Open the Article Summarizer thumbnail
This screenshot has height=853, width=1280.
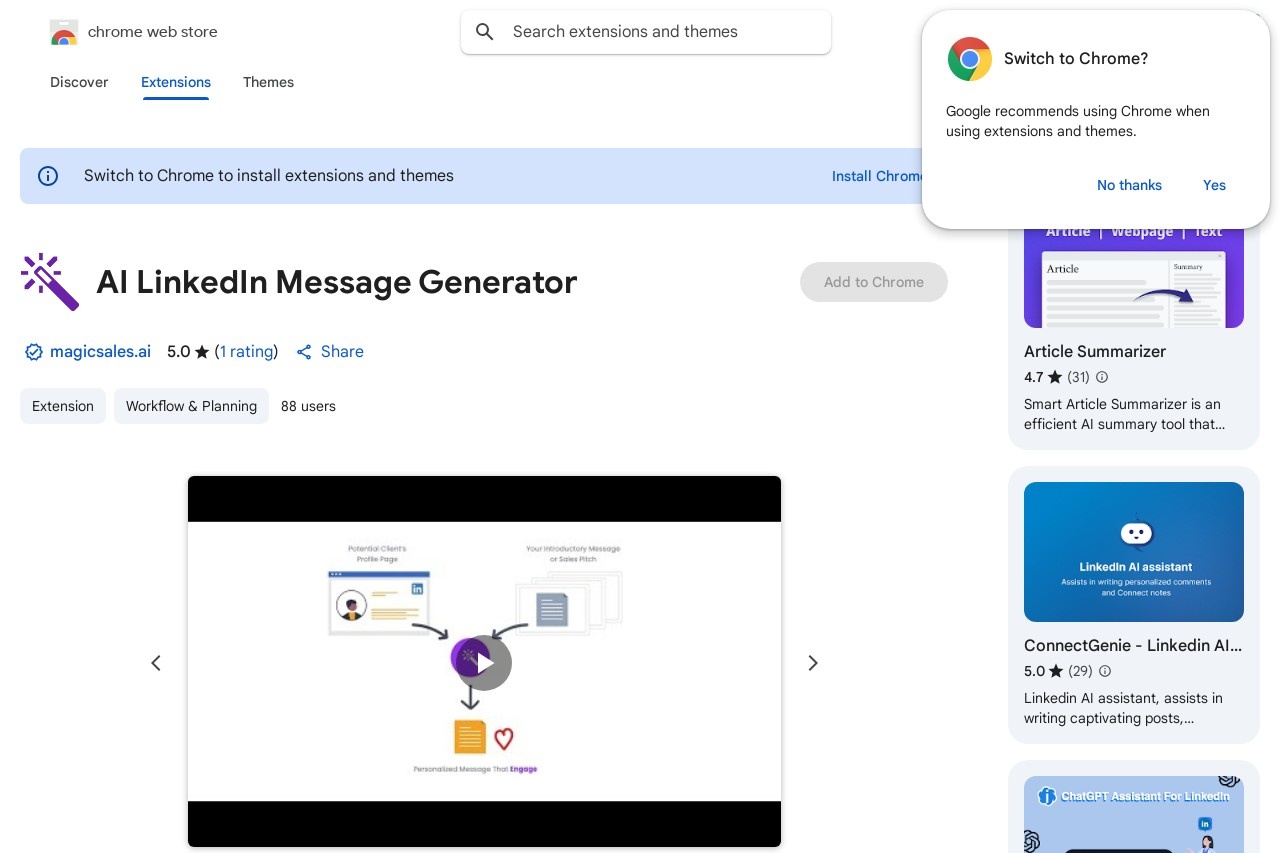click(x=1134, y=278)
